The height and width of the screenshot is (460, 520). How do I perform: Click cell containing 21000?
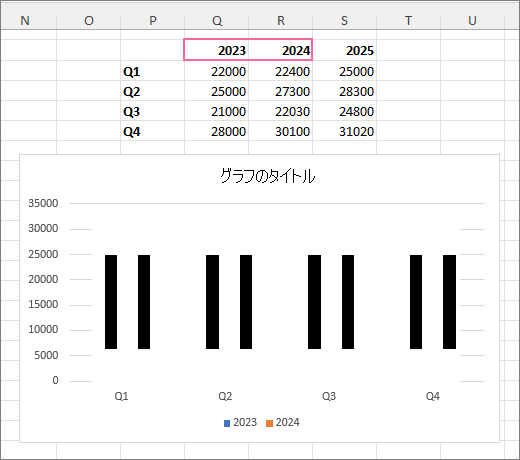point(217,111)
